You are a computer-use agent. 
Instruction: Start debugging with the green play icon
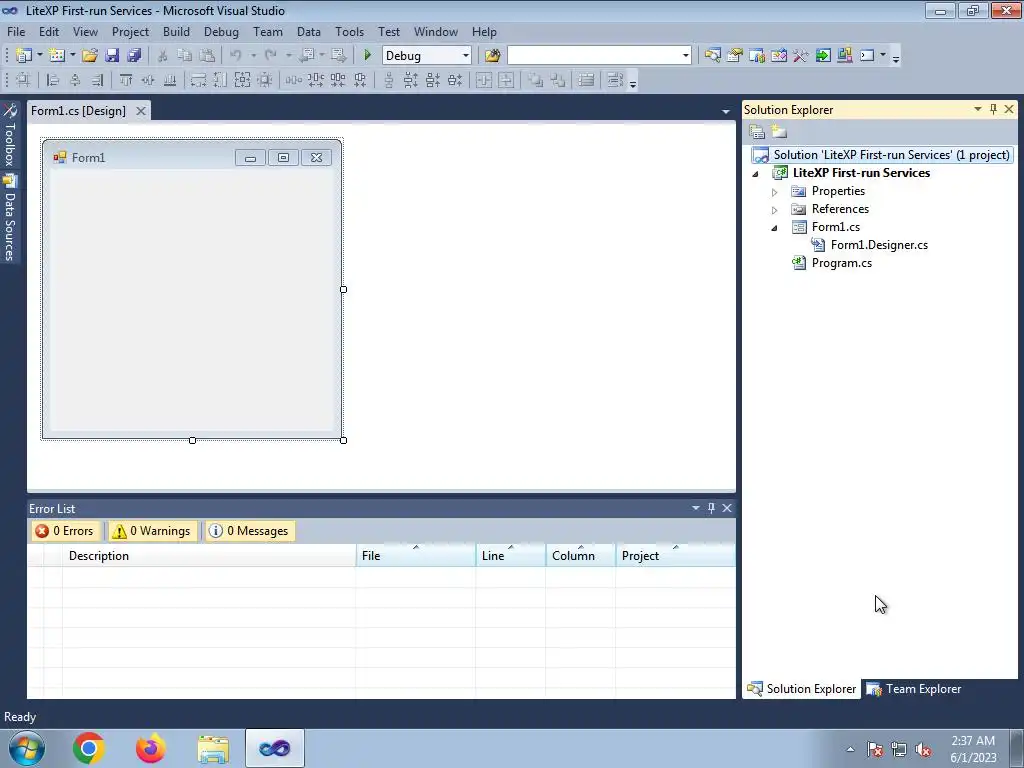pyautogui.click(x=367, y=56)
